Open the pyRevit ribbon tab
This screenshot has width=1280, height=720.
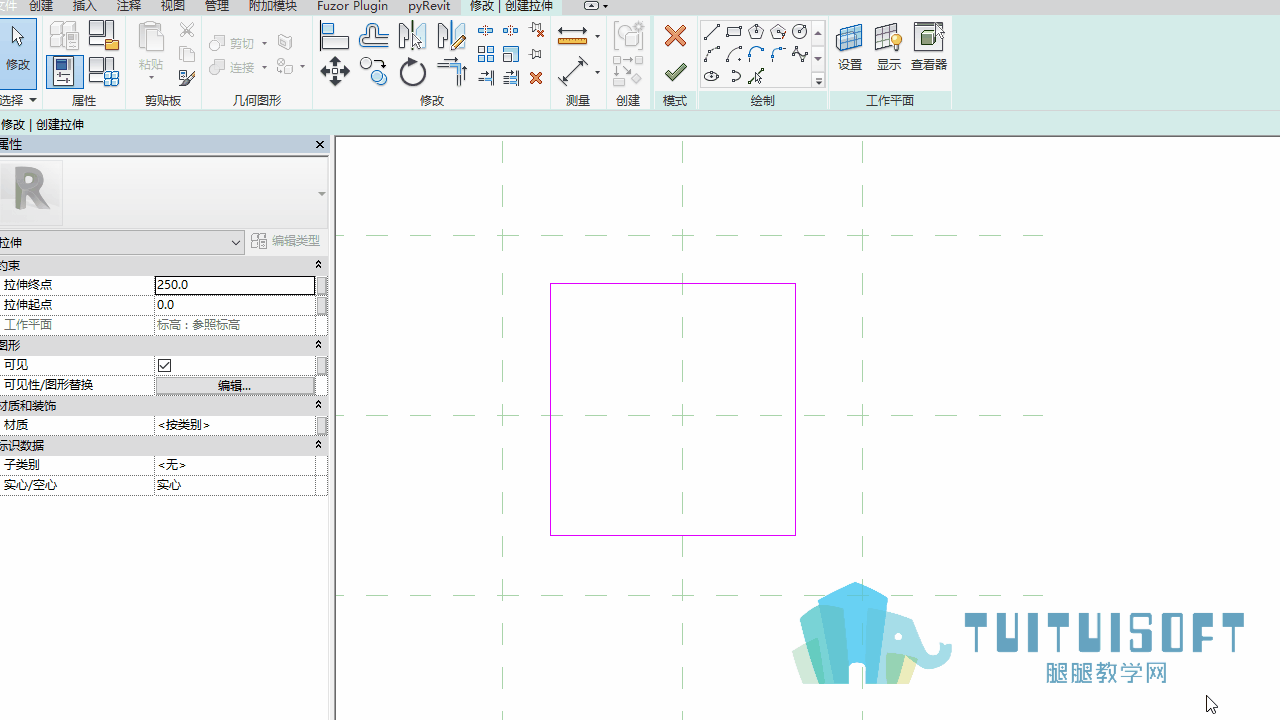click(x=429, y=6)
